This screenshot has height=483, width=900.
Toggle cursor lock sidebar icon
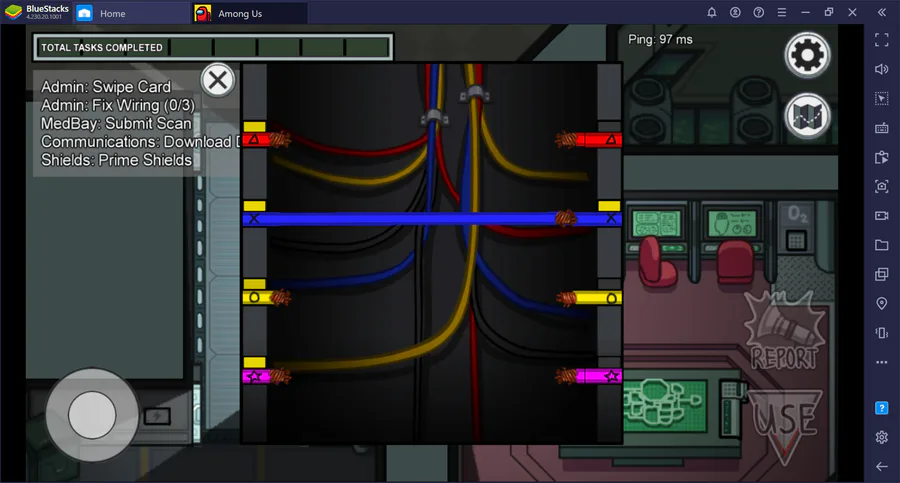point(882,98)
